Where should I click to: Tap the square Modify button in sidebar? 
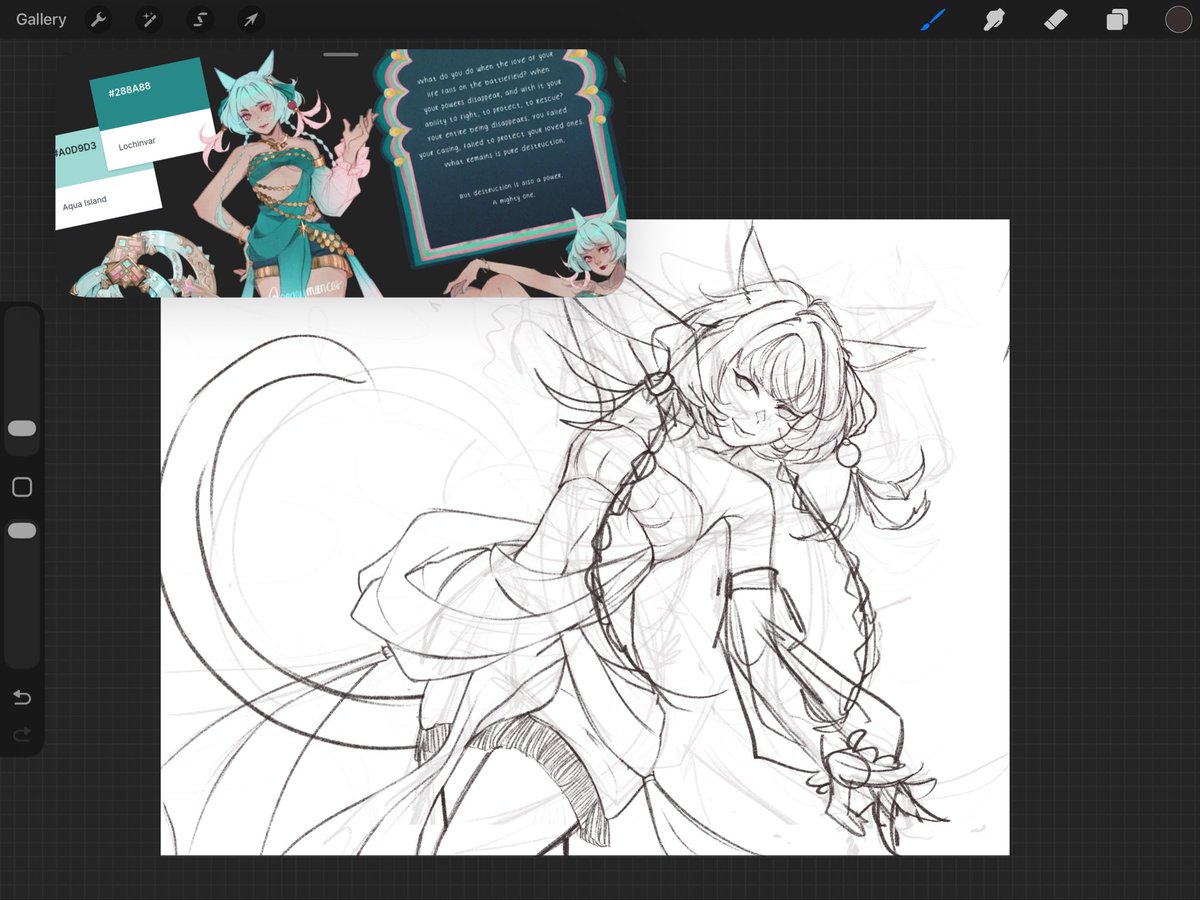pos(22,487)
